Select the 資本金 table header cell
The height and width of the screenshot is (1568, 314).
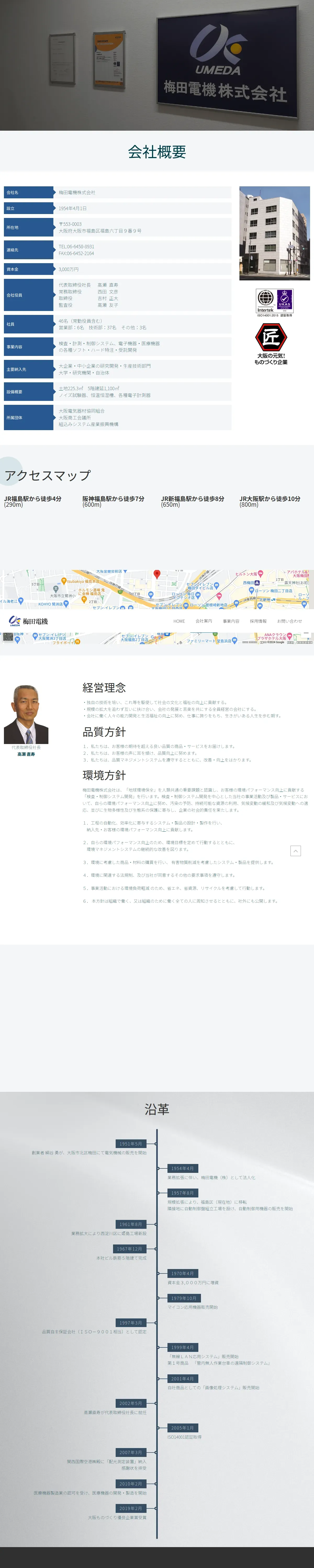click(x=29, y=269)
